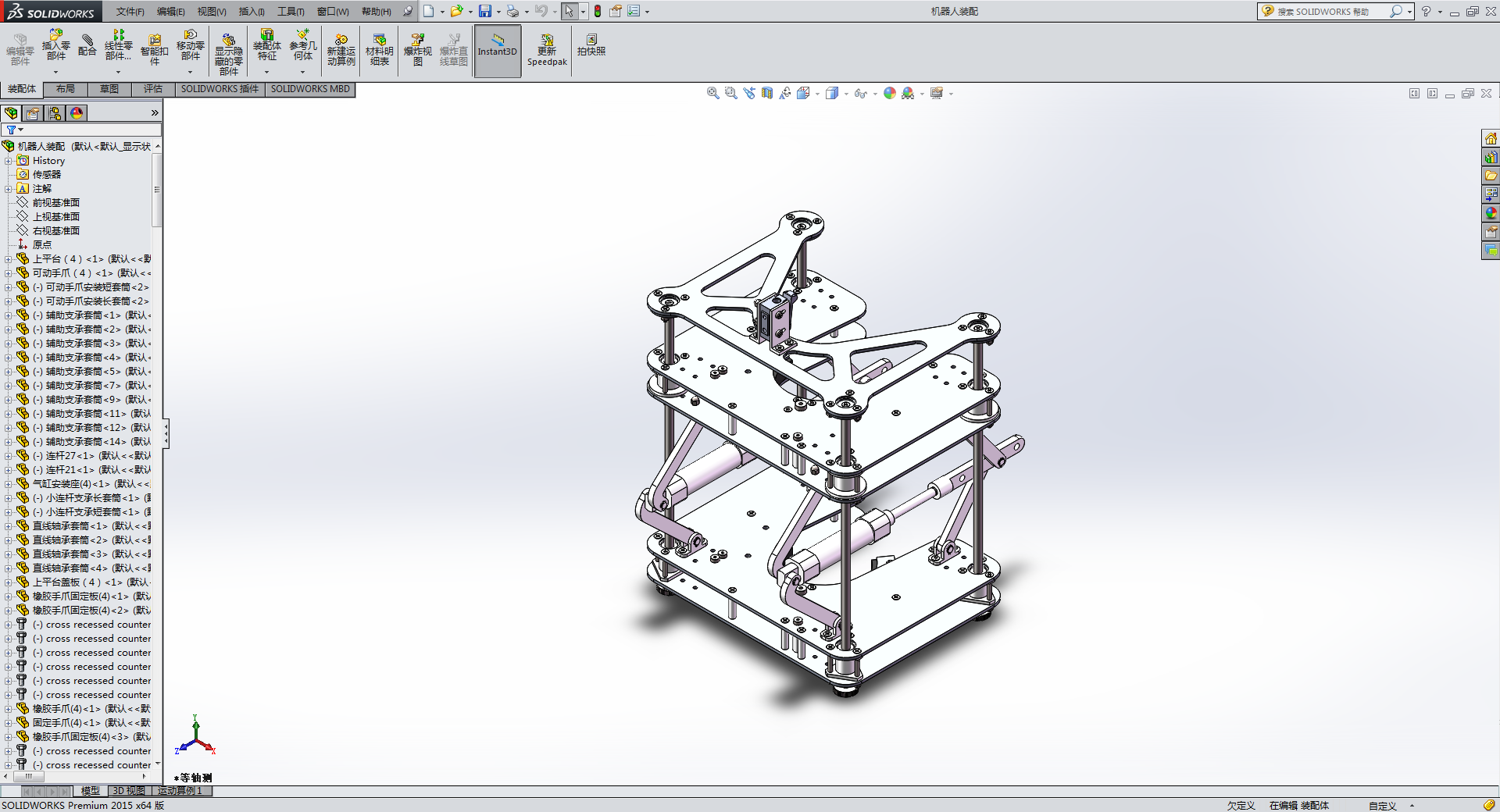Click the Previous View icon
Viewport: 1500px width, 812px height.
point(749,93)
